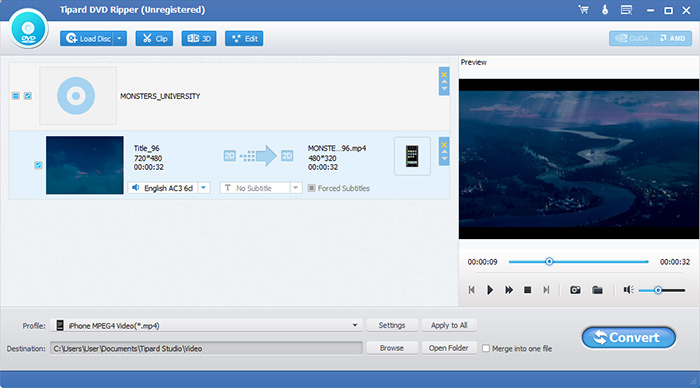Click the MONSTERS_UNIVERSITY disc title text

point(160,96)
